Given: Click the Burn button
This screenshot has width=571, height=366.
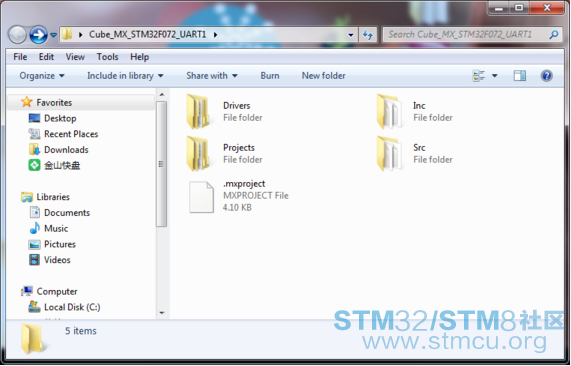Looking at the screenshot, I should pos(270,76).
